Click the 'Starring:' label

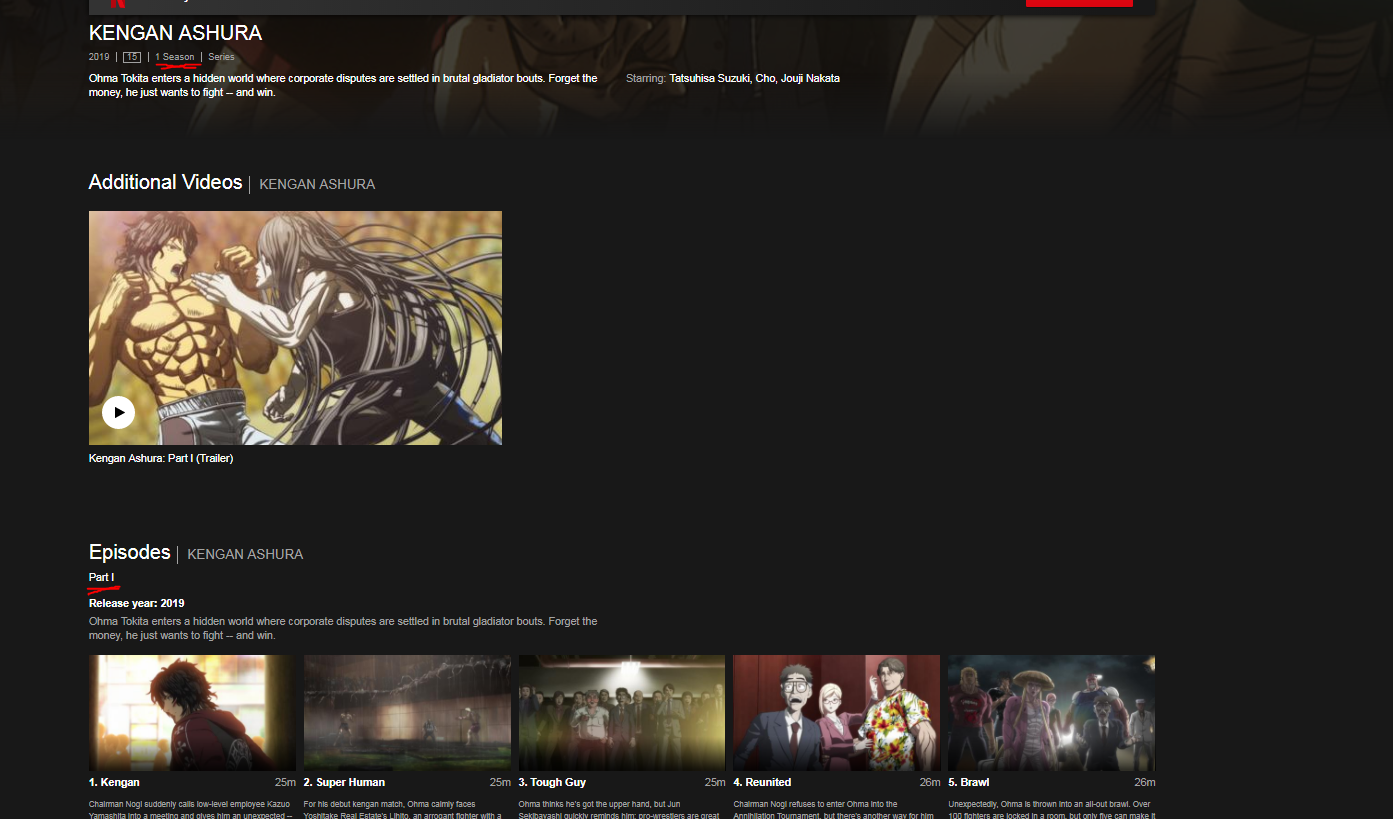[x=646, y=78]
